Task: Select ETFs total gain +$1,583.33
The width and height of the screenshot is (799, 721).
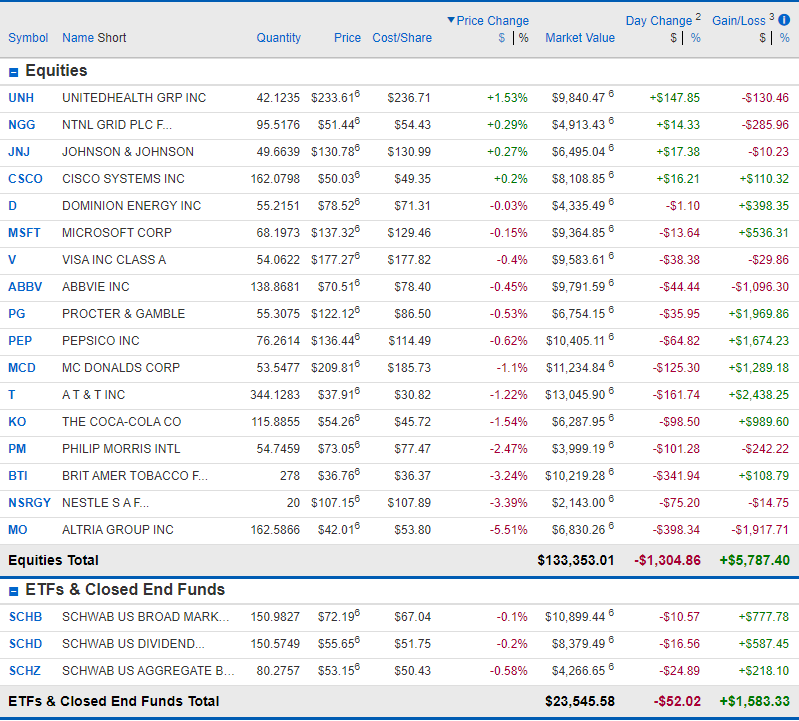Action: click(754, 702)
